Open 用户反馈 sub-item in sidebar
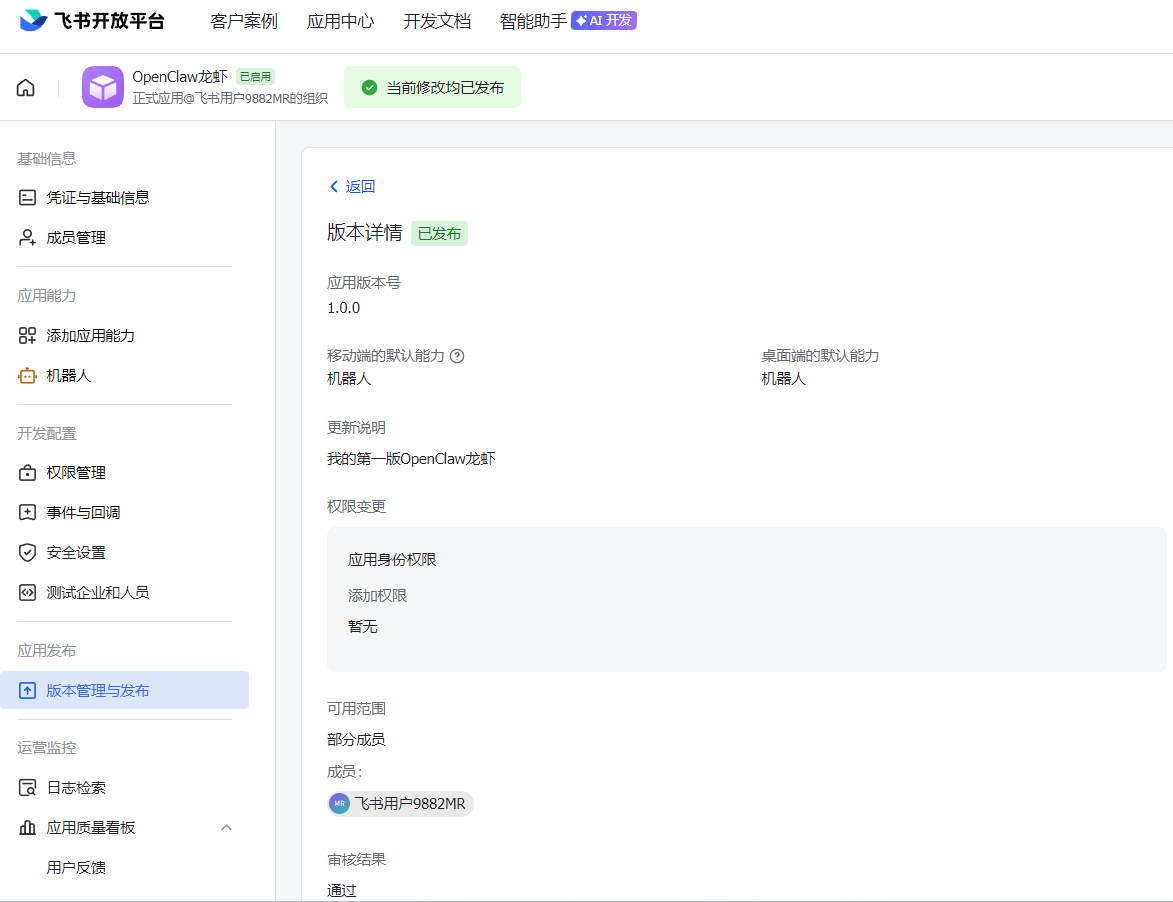 tap(76, 868)
